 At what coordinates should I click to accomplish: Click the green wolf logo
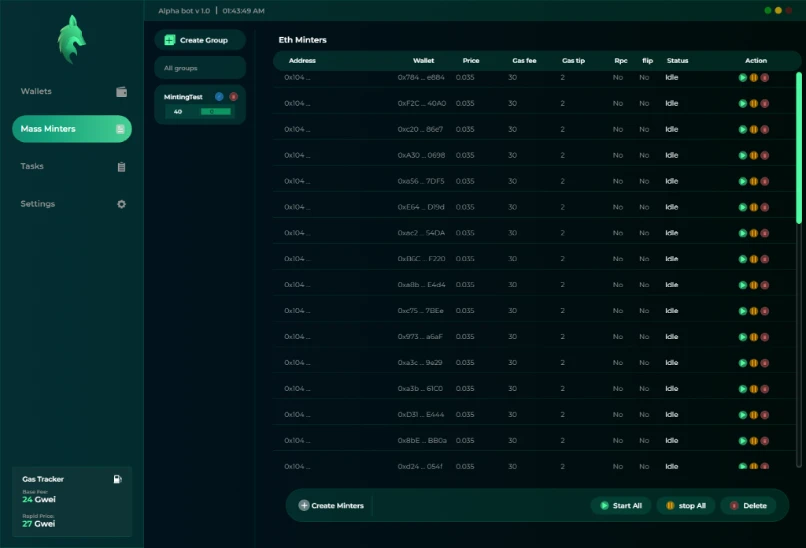(71, 40)
